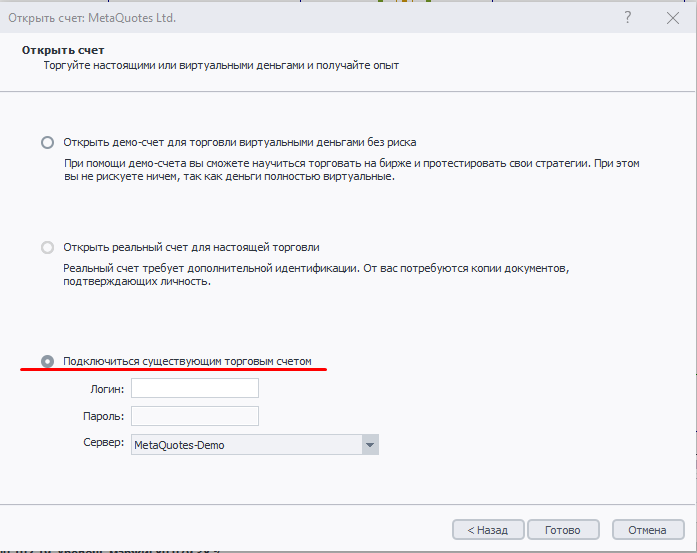Click the MetaQuotes-Demo server combo box
The height and width of the screenshot is (553, 697).
tap(245, 445)
